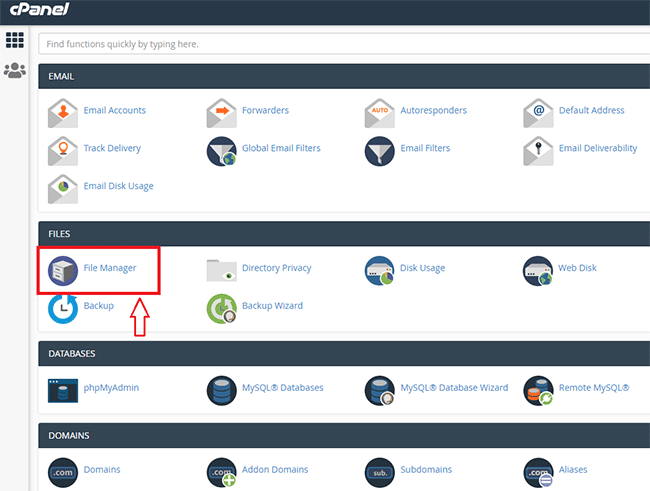This screenshot has width=650, height=491.
Task: Click the Addon Domains plus icon
Action: click(221, 473)
